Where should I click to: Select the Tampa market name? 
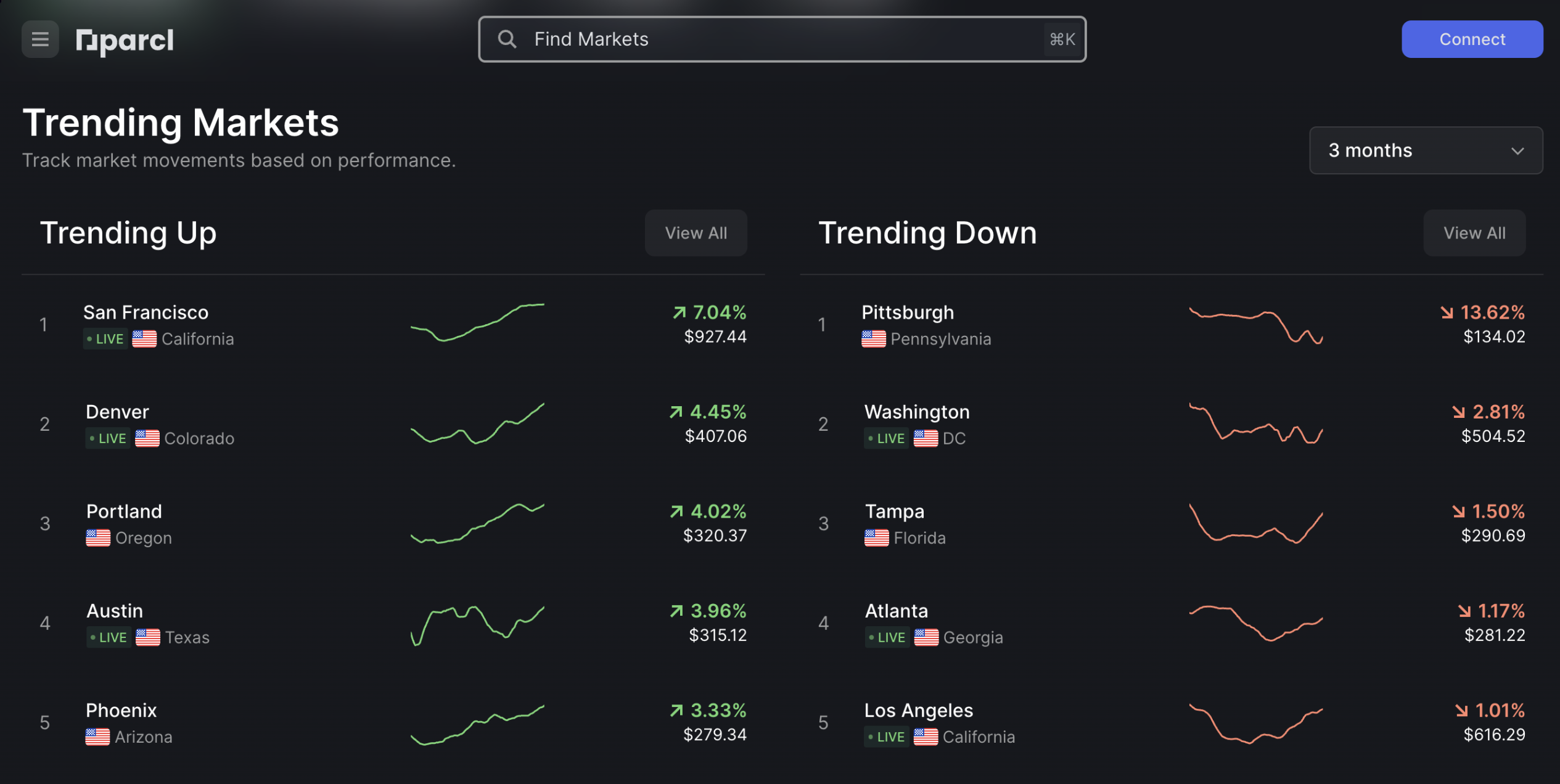[894, 512]
